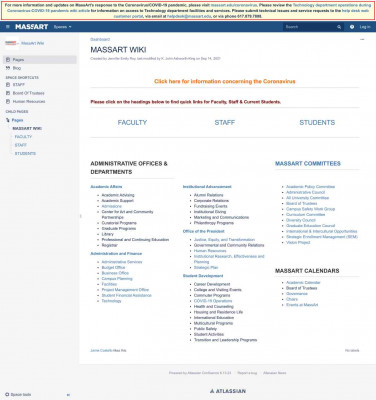This screenshot has width=376, height=400.
Task: Click the magnifier icon in search box
Action: click(339, 27)
